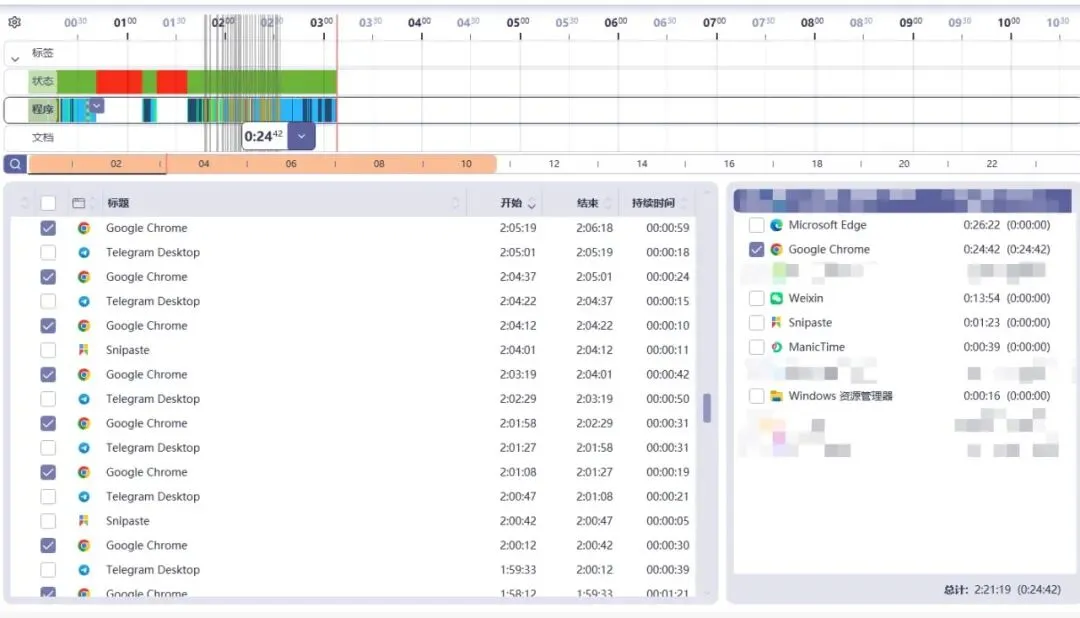Uncheck Google Chrome row starting 2:05:19
Screen dimensions: 1080x618
[x=48, y=228]
